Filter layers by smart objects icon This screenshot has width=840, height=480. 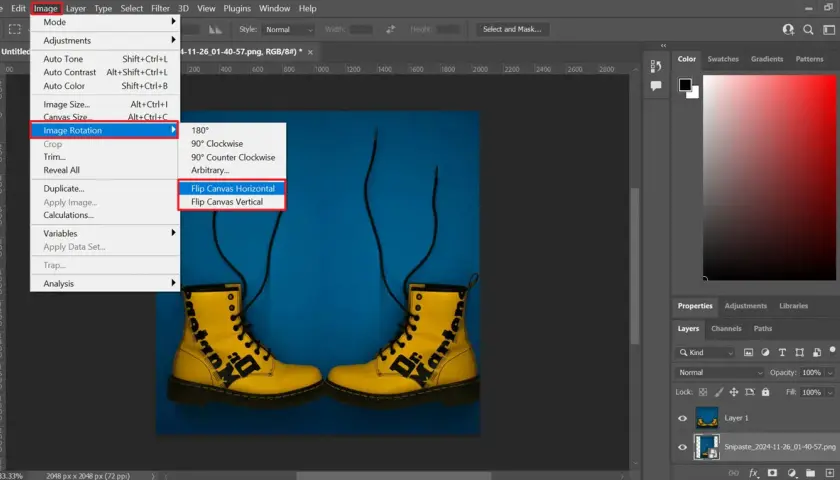tap(816, 352)
